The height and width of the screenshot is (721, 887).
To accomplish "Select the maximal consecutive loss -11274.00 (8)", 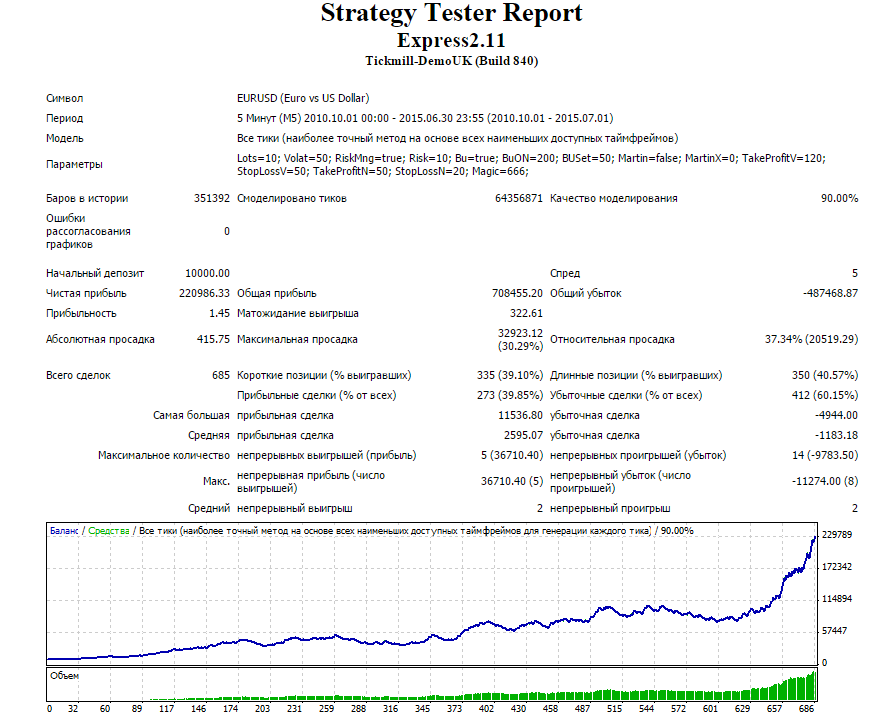I will point(825,481).
